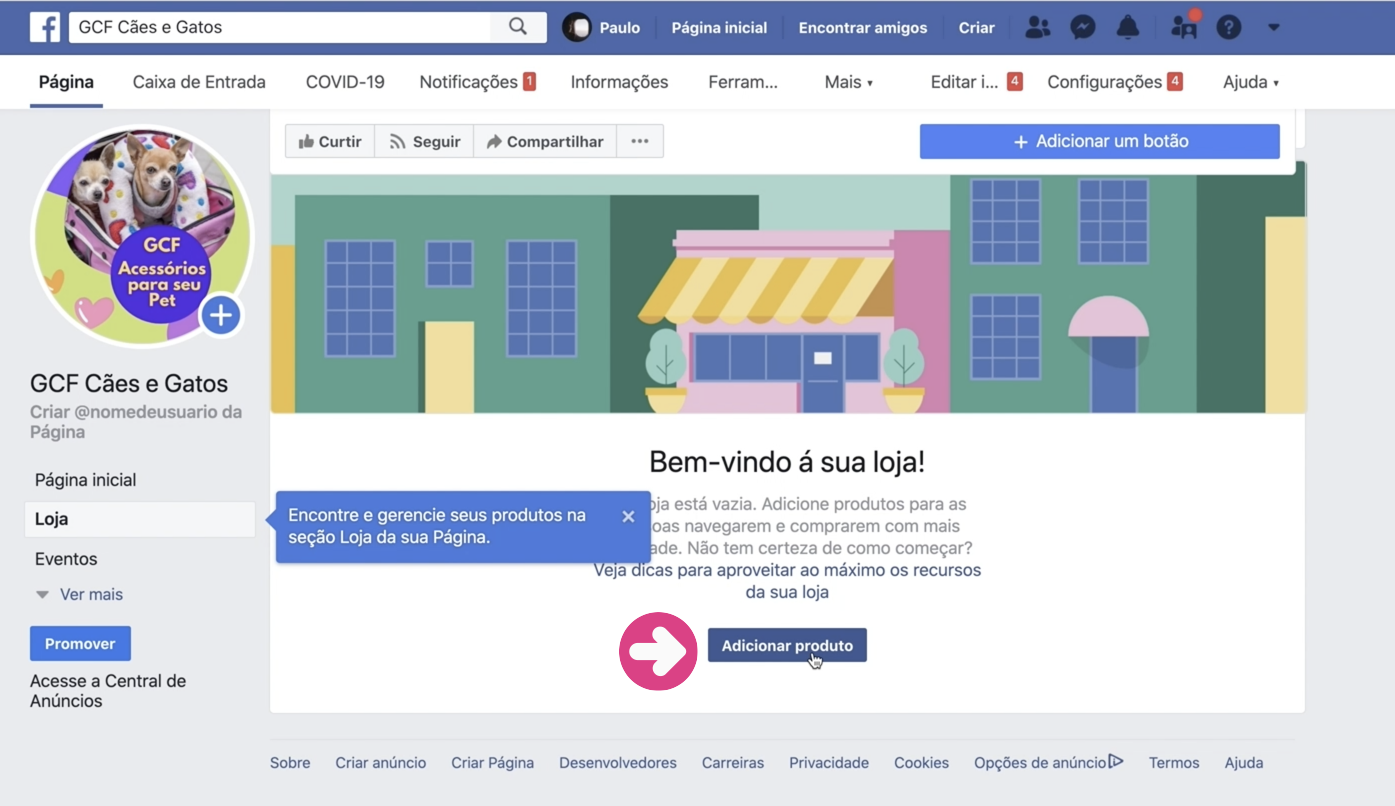The height and width of the screenshot is (806, 1395).
Task: Click the GCF Cães e Gatos page name
Action: tap(129, 384)
